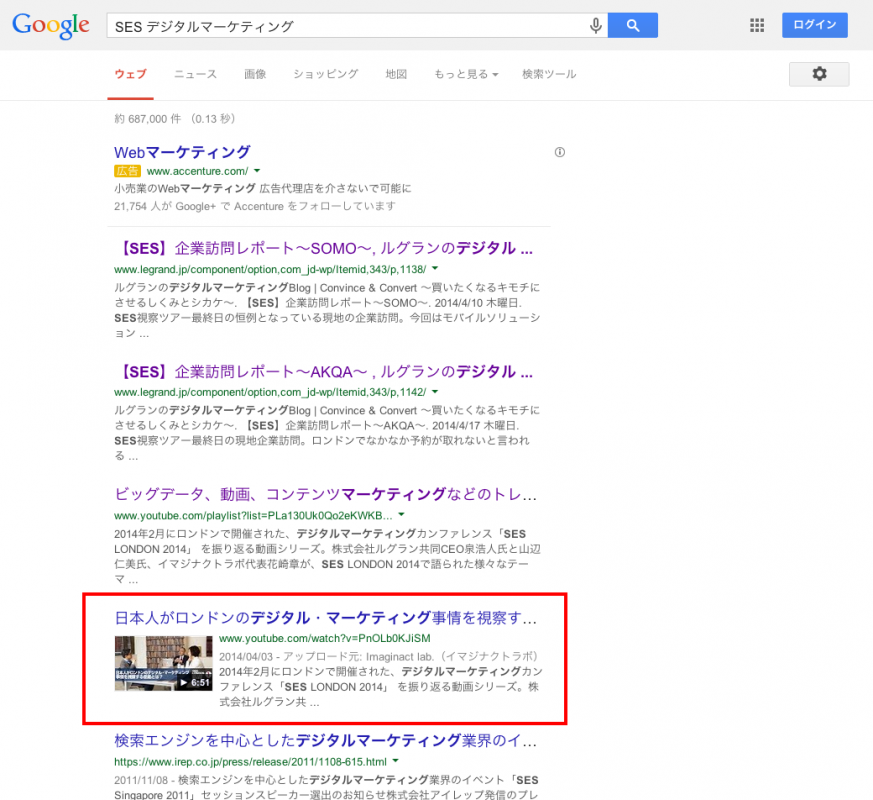
Task: Click the result count 約 687,000 件 text
Action: [148, 119]
